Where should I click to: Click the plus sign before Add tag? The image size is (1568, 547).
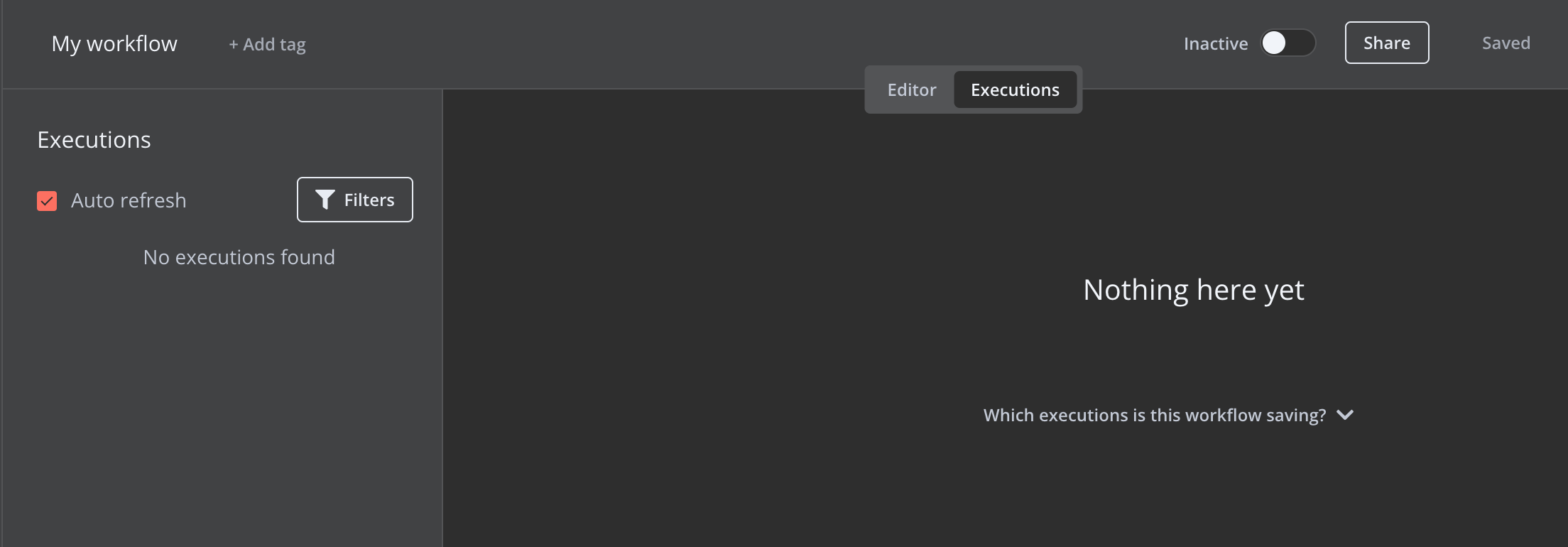tap(233, 45)
